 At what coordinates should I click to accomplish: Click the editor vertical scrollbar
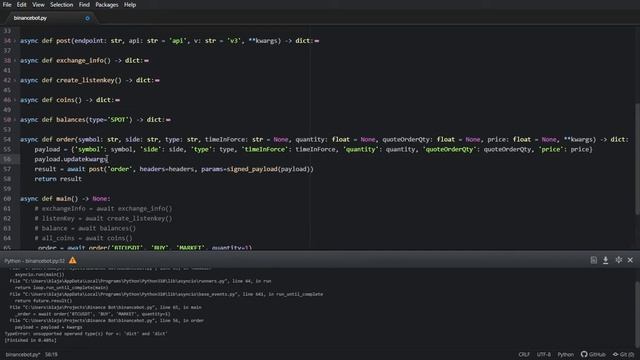(x=637, y=158)
